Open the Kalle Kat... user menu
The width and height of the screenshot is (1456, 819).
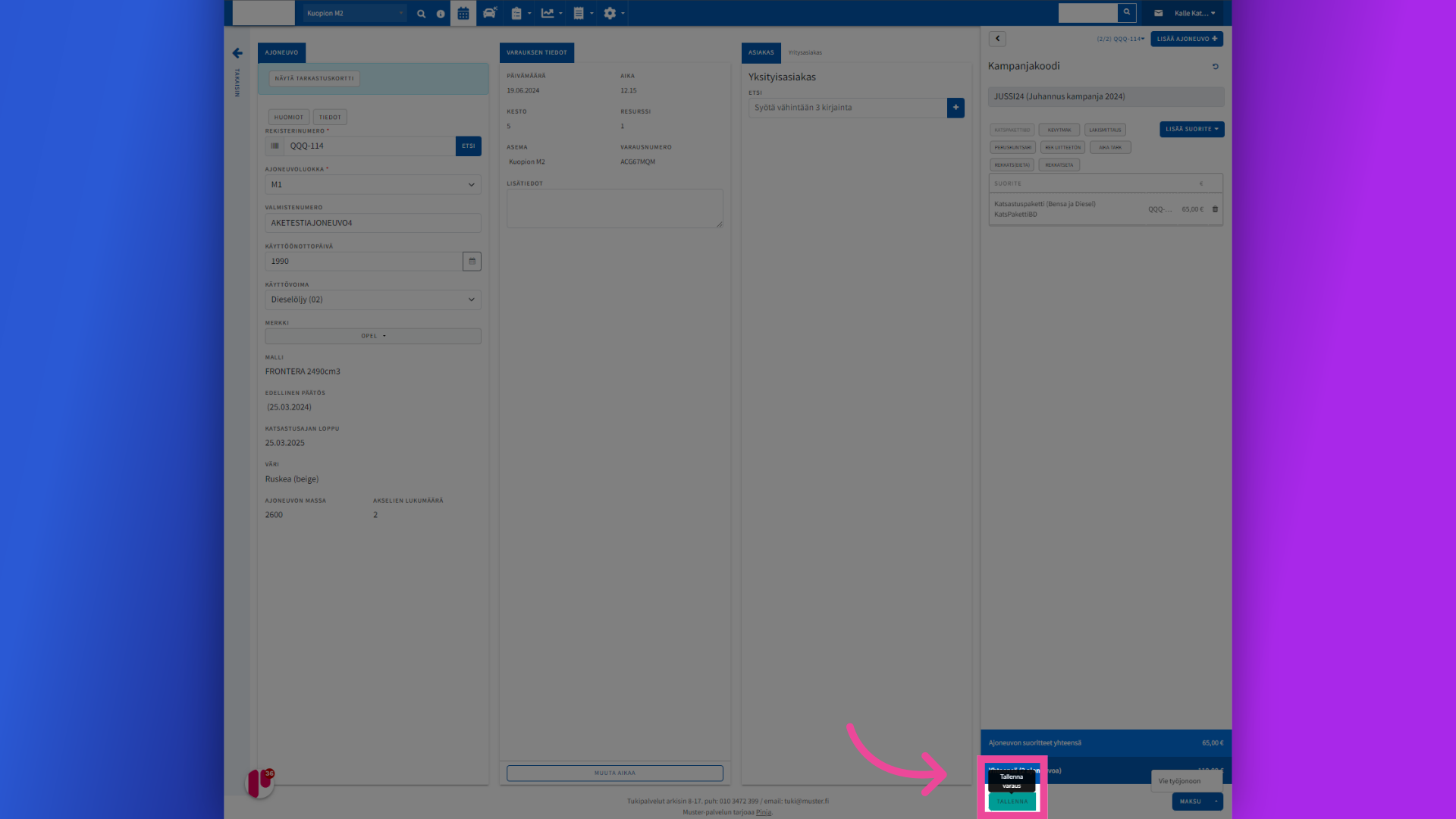coord(1194,13)
